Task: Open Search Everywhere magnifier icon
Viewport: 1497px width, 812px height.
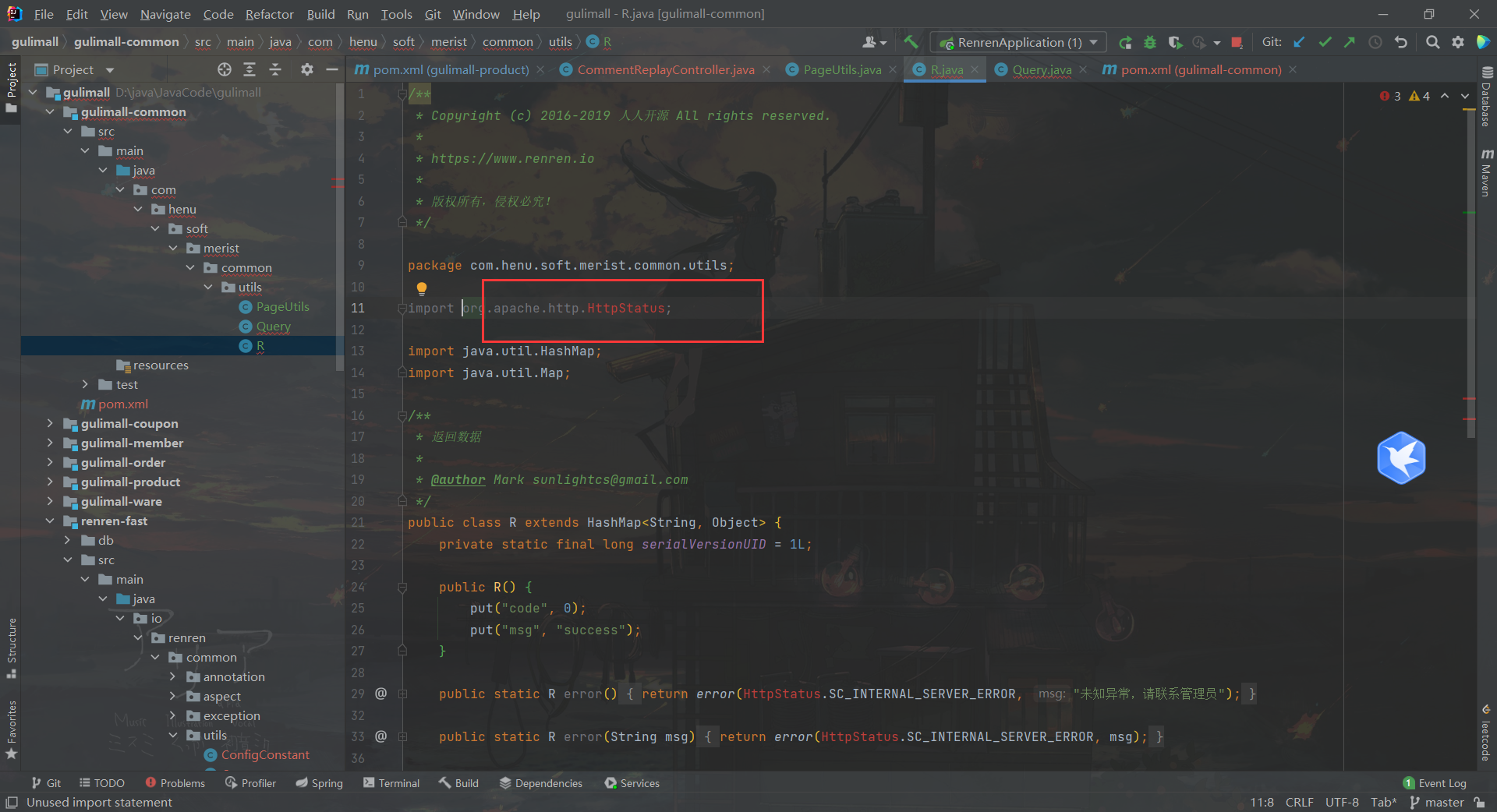Action: pos(1432,42)
